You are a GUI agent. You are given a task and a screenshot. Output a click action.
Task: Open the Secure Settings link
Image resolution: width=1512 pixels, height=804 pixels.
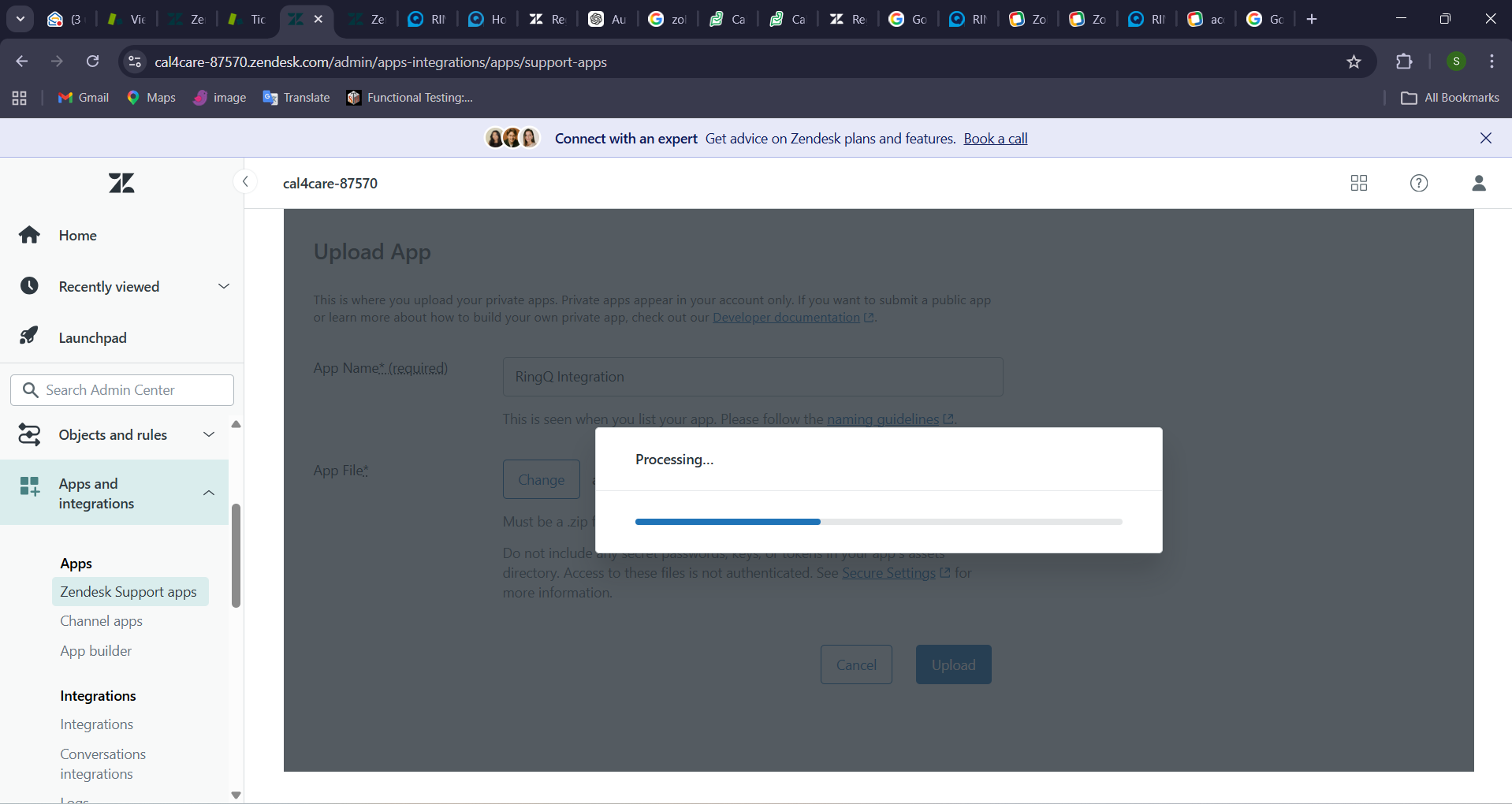(x=896, y=573)
